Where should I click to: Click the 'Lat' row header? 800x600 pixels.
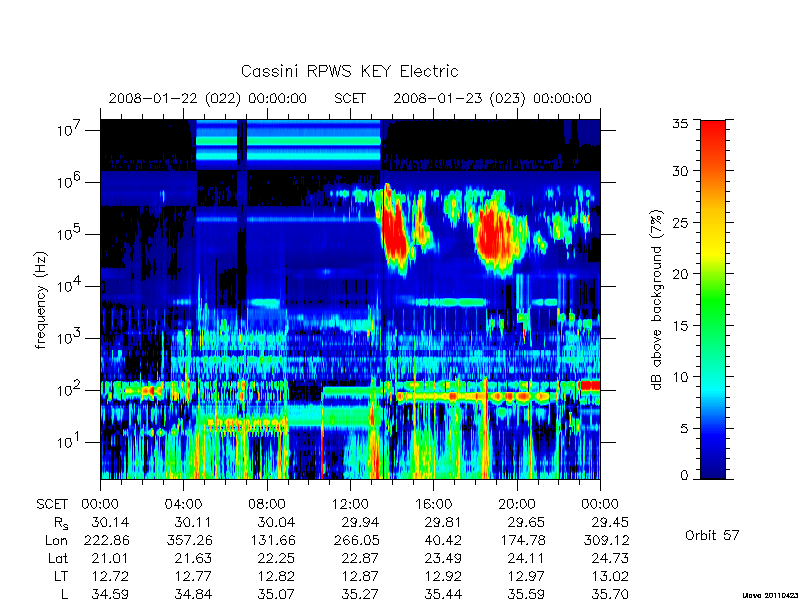click(58, 558)
